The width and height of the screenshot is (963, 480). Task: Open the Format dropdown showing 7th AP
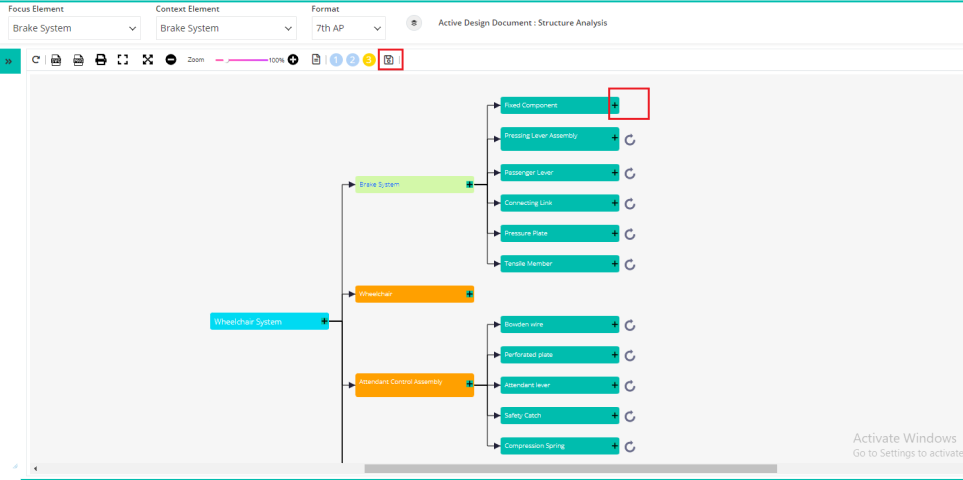click(348, 28)
